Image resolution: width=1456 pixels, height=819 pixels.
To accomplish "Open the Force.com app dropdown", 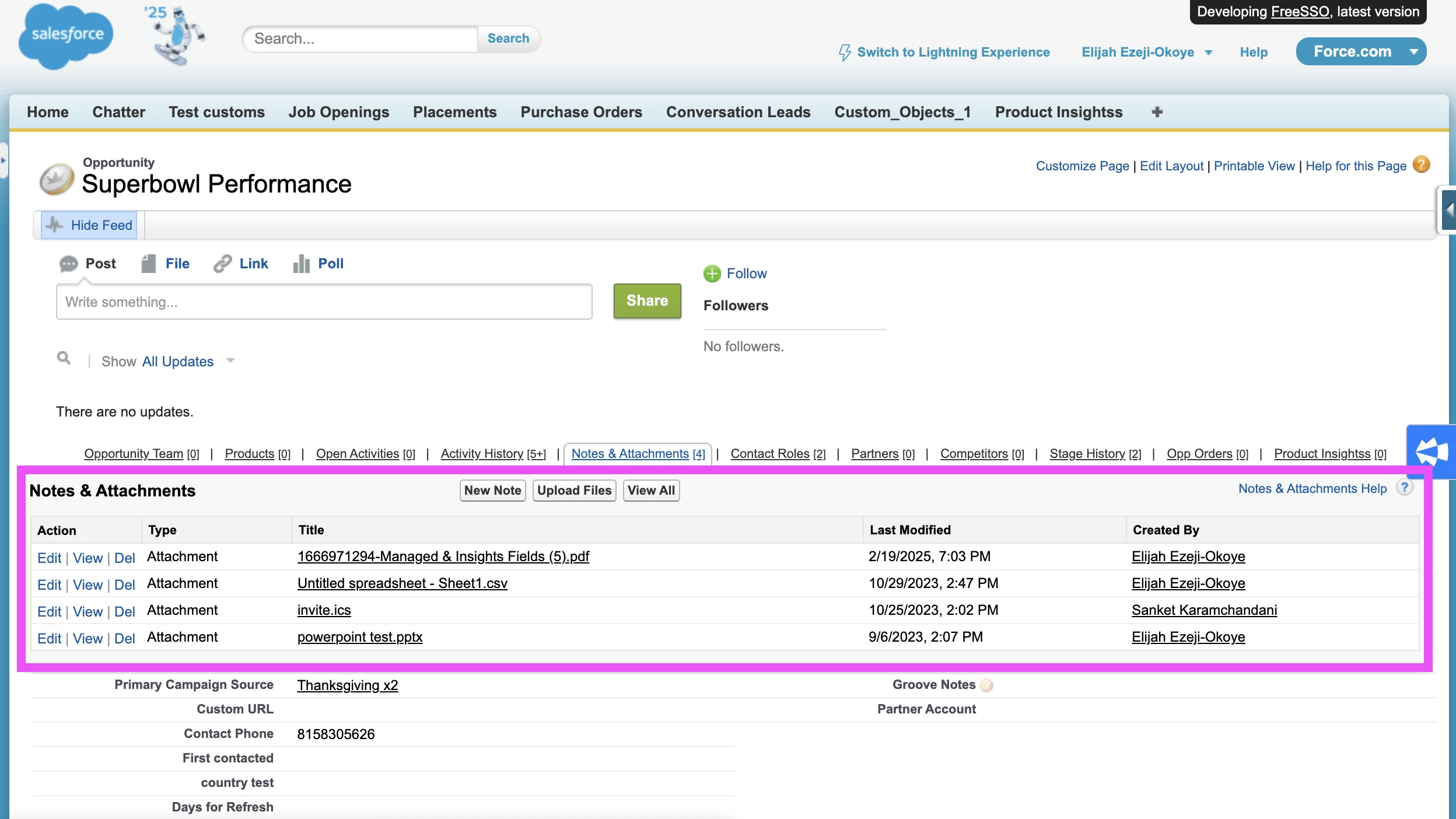I will (1414, 52).
